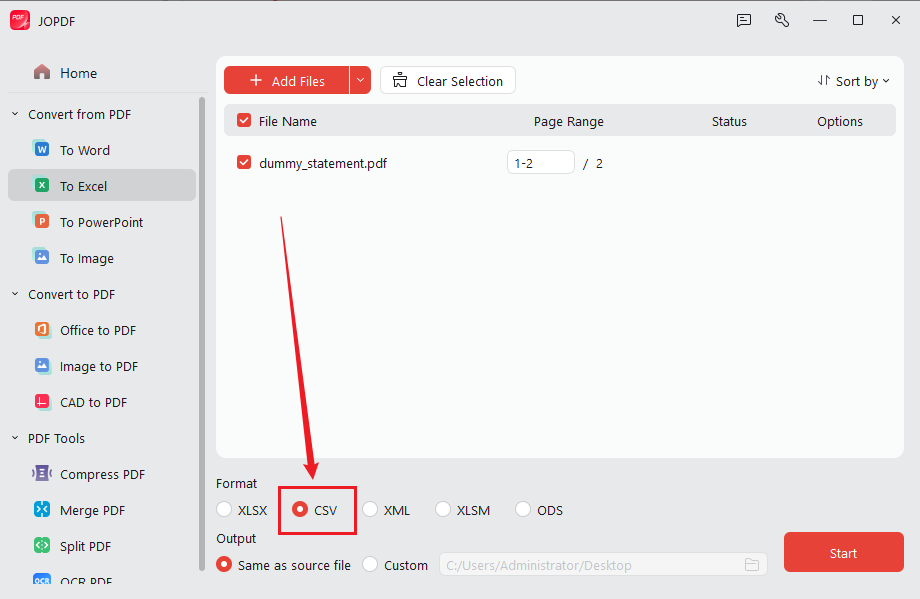Screen dimensions: 920x599
Task: Open To Word conversion
Action: [84, 150]
